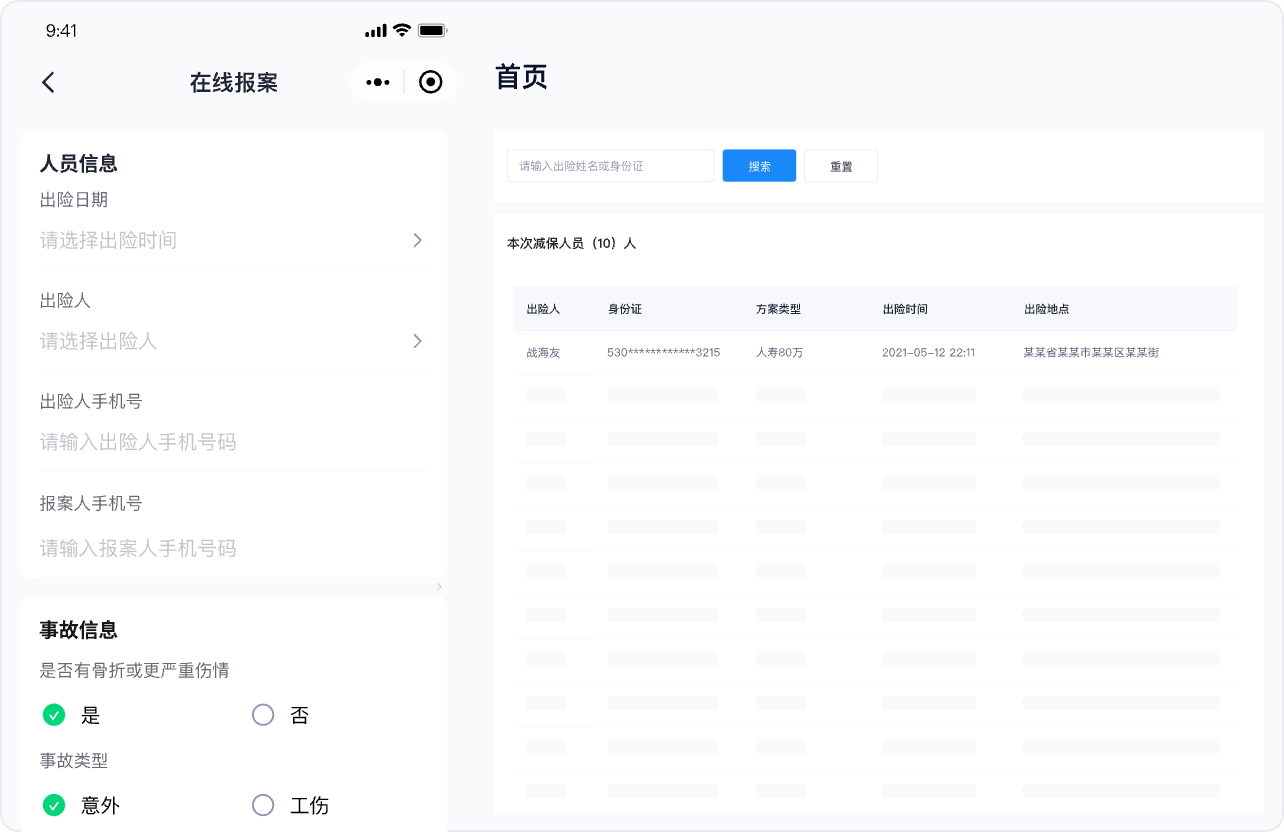Viewport: 1284px width, 832px height.
Task: Click the small chevron below 报案人手机号
Action: tap(439, 587)
